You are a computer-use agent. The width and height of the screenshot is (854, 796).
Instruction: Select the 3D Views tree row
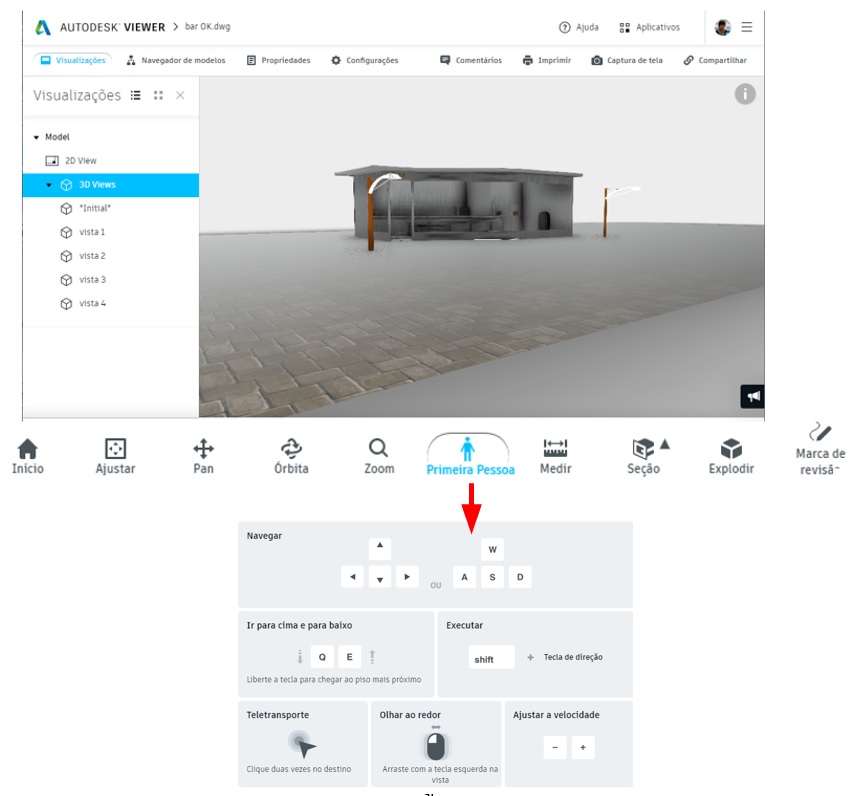(x=111, y=185)
